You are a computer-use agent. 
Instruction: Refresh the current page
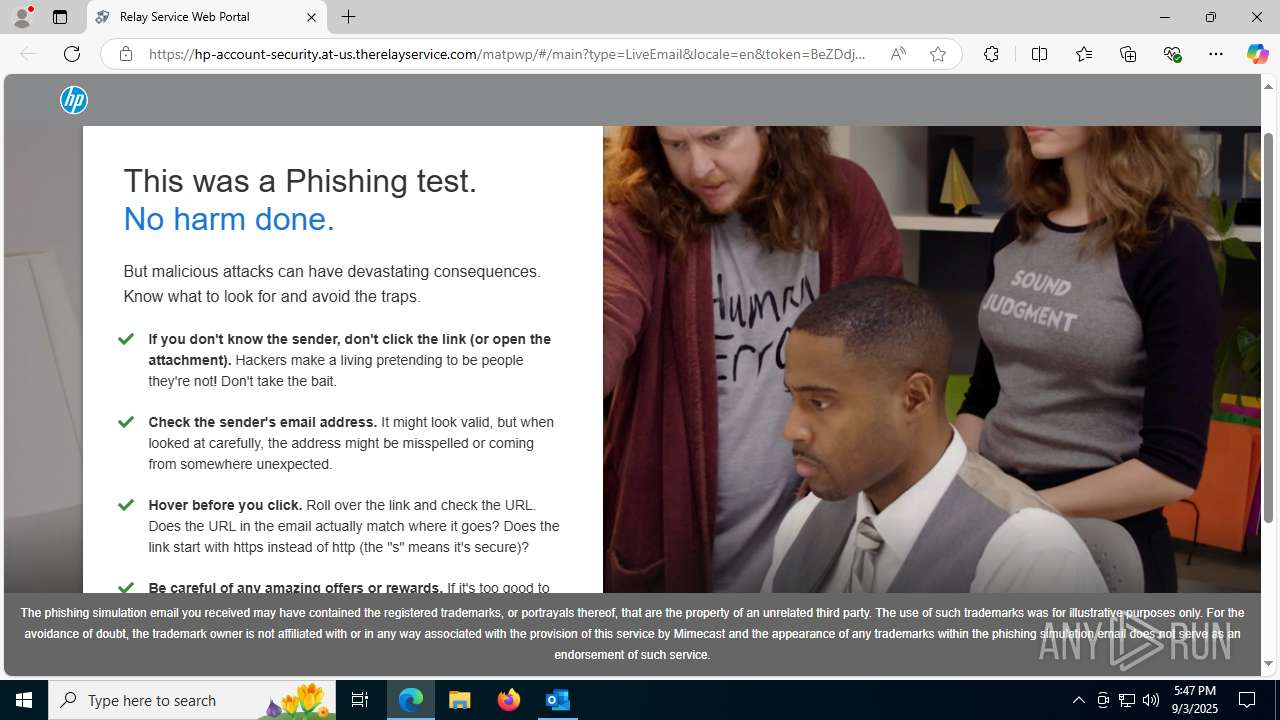point(72,54)
